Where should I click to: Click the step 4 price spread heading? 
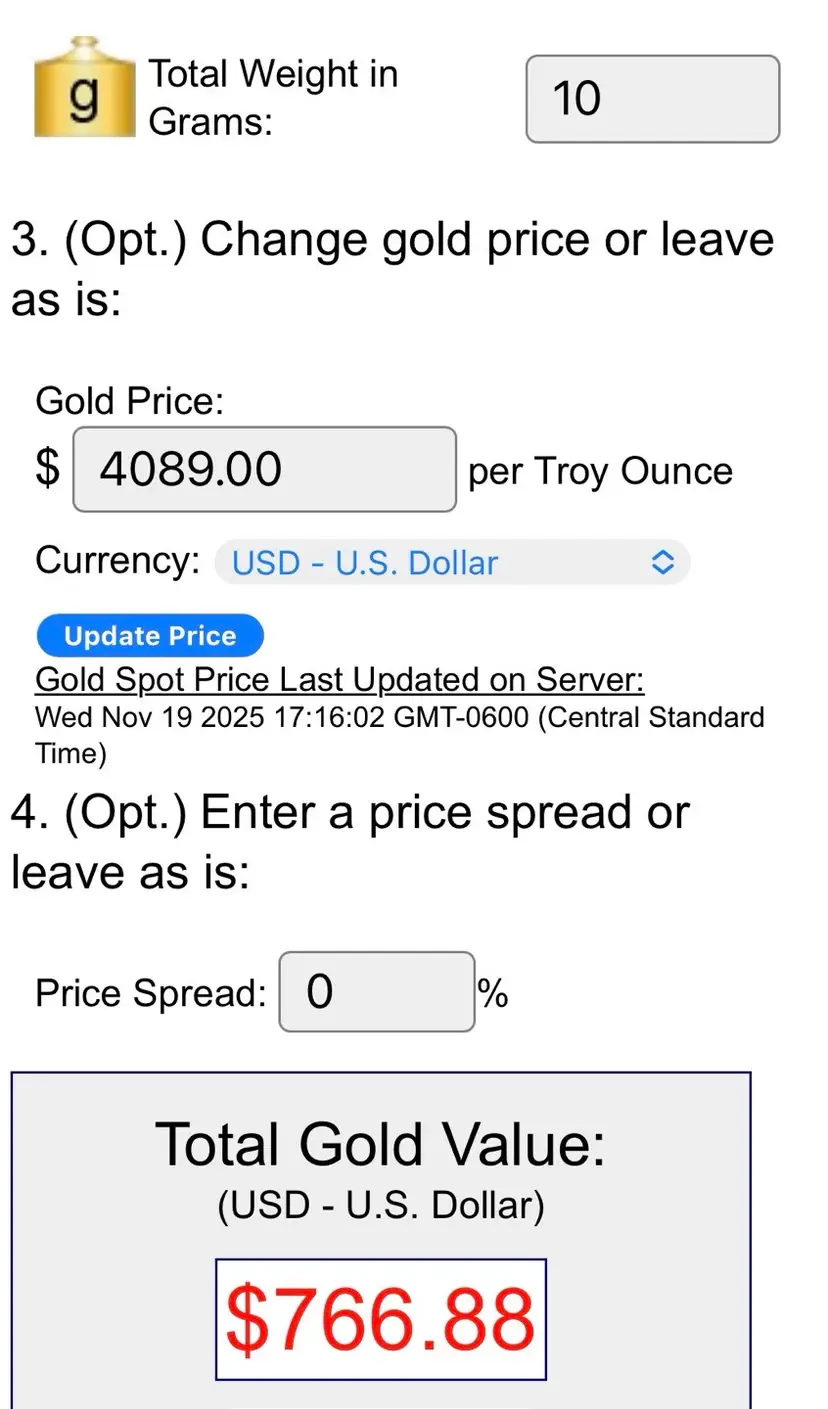click(350, 841)
